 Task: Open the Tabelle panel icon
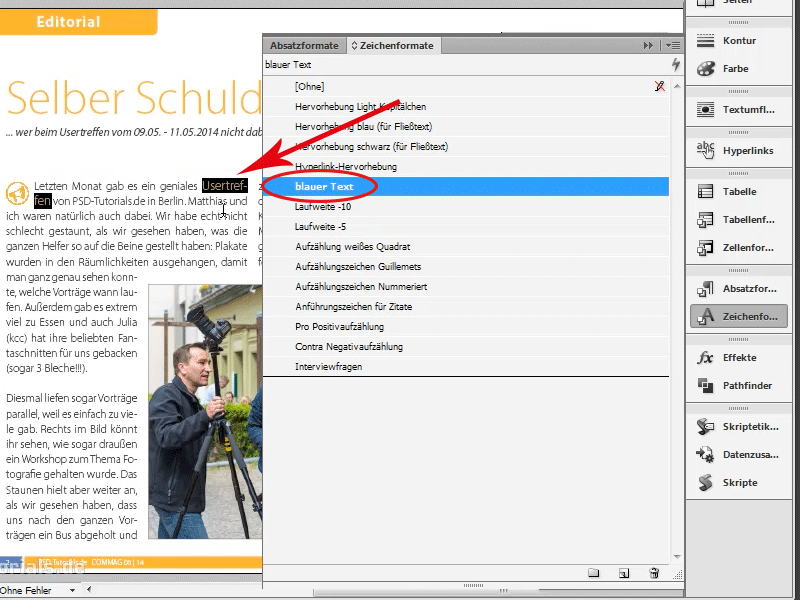tap(706, 191)
